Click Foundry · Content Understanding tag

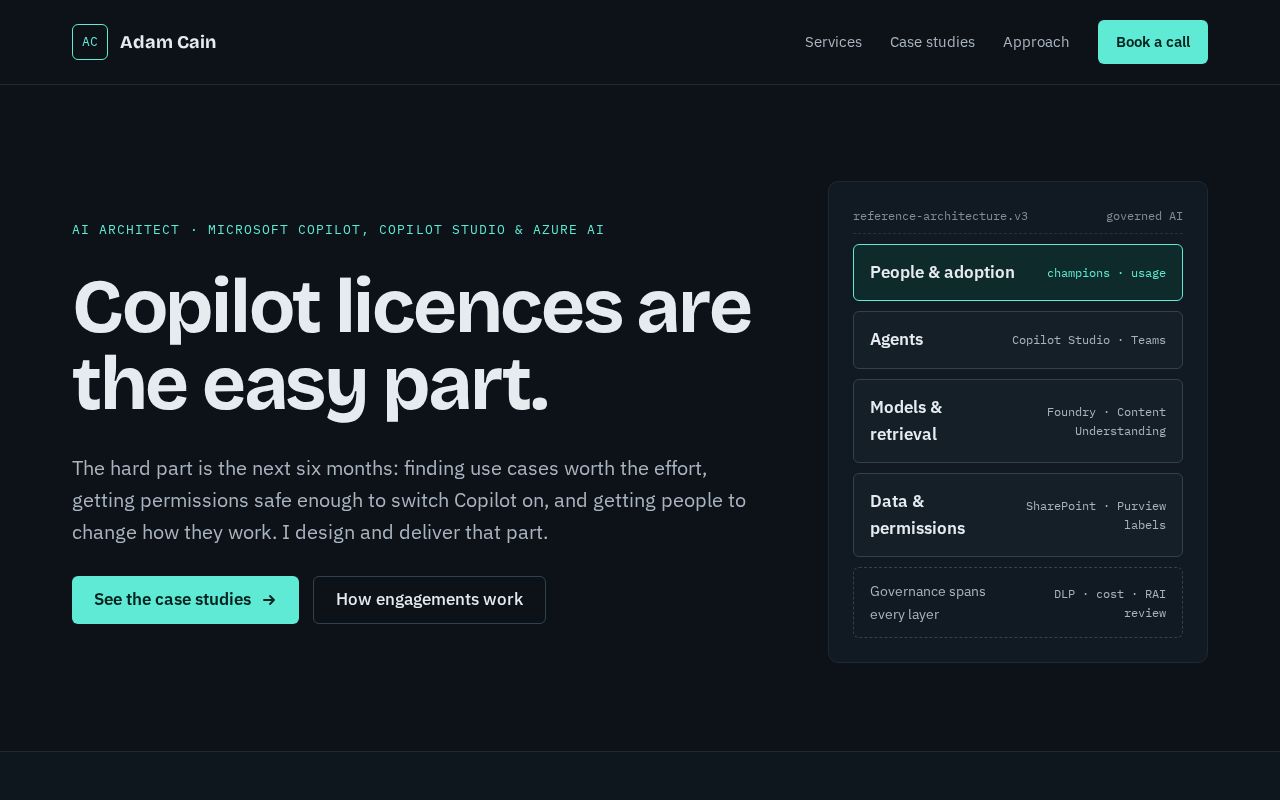point(1106,421)
